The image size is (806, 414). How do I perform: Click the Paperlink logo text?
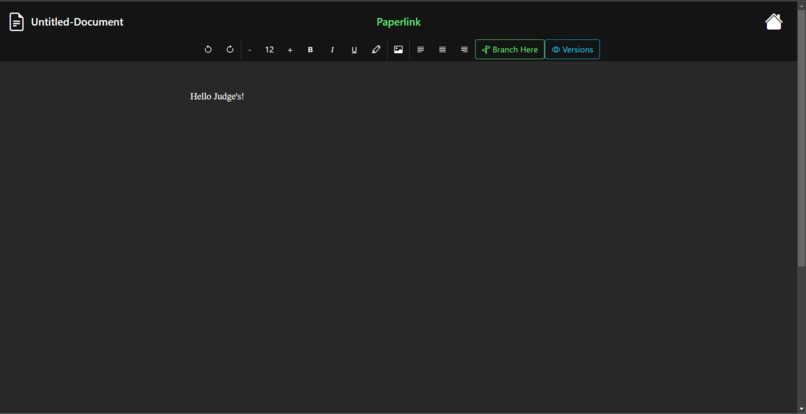point(398,22)
